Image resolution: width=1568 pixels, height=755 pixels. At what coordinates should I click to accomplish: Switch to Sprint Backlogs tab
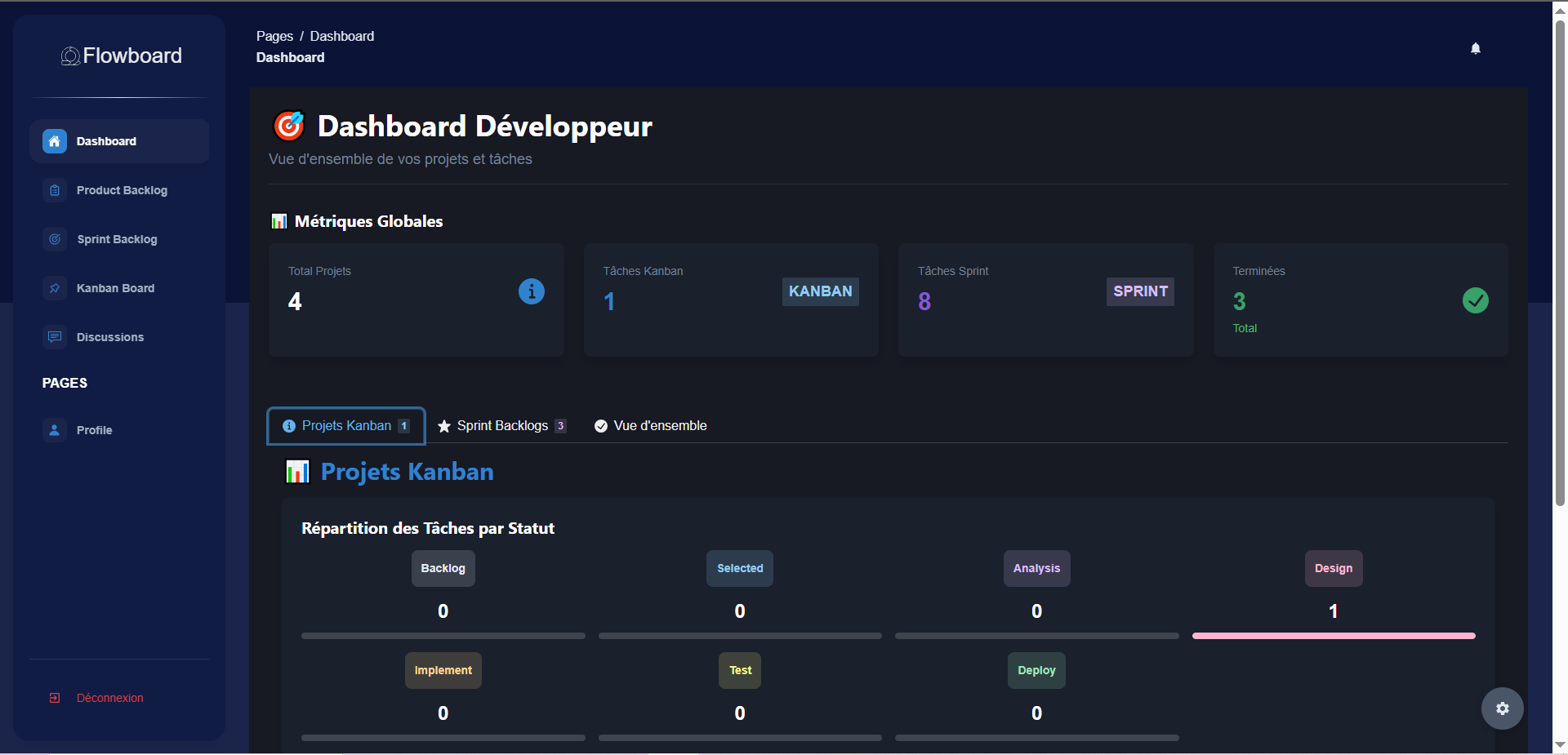(x=502, y=426)
